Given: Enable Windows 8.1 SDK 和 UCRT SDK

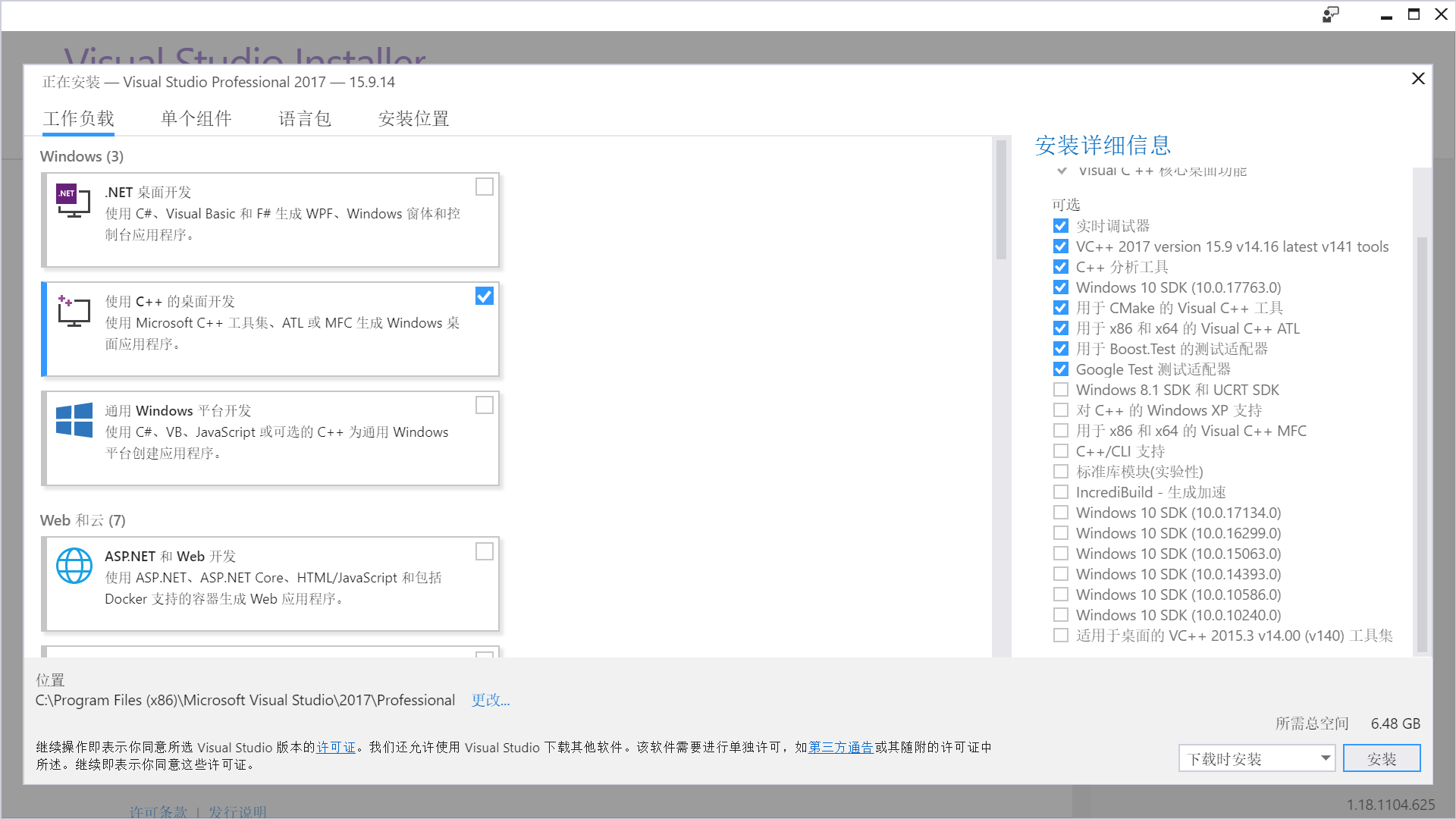Looking at the screenshot, I should click(1061, 390).
